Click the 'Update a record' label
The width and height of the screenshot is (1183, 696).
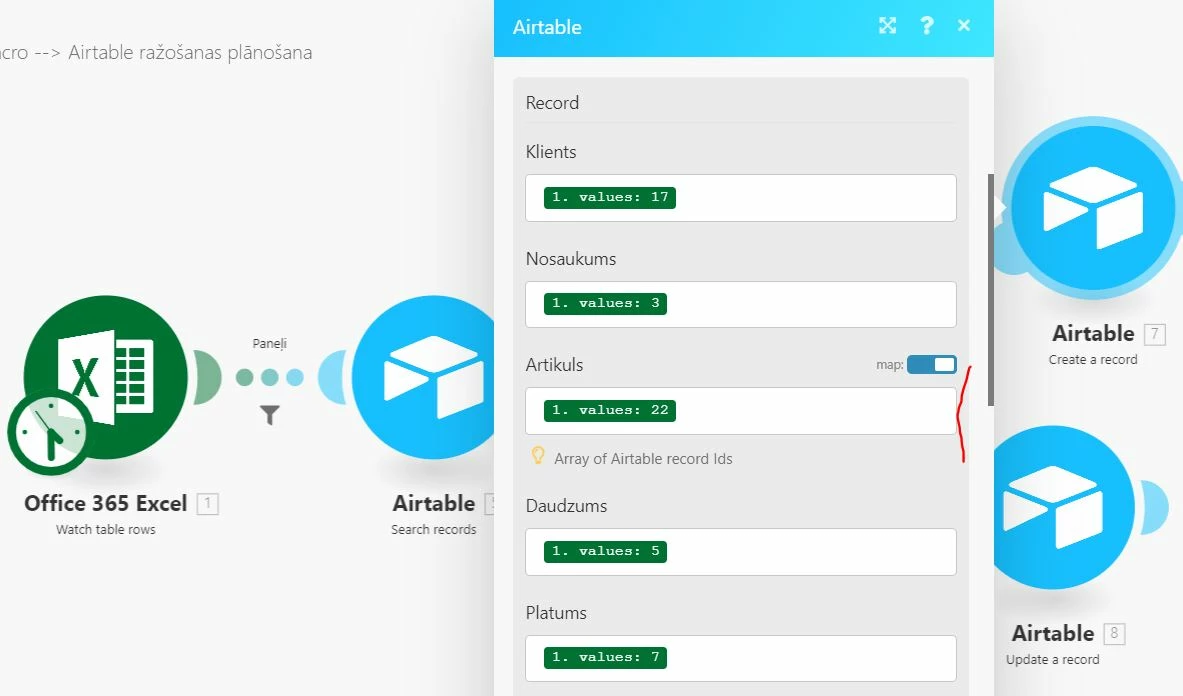tap(1052, 660)
